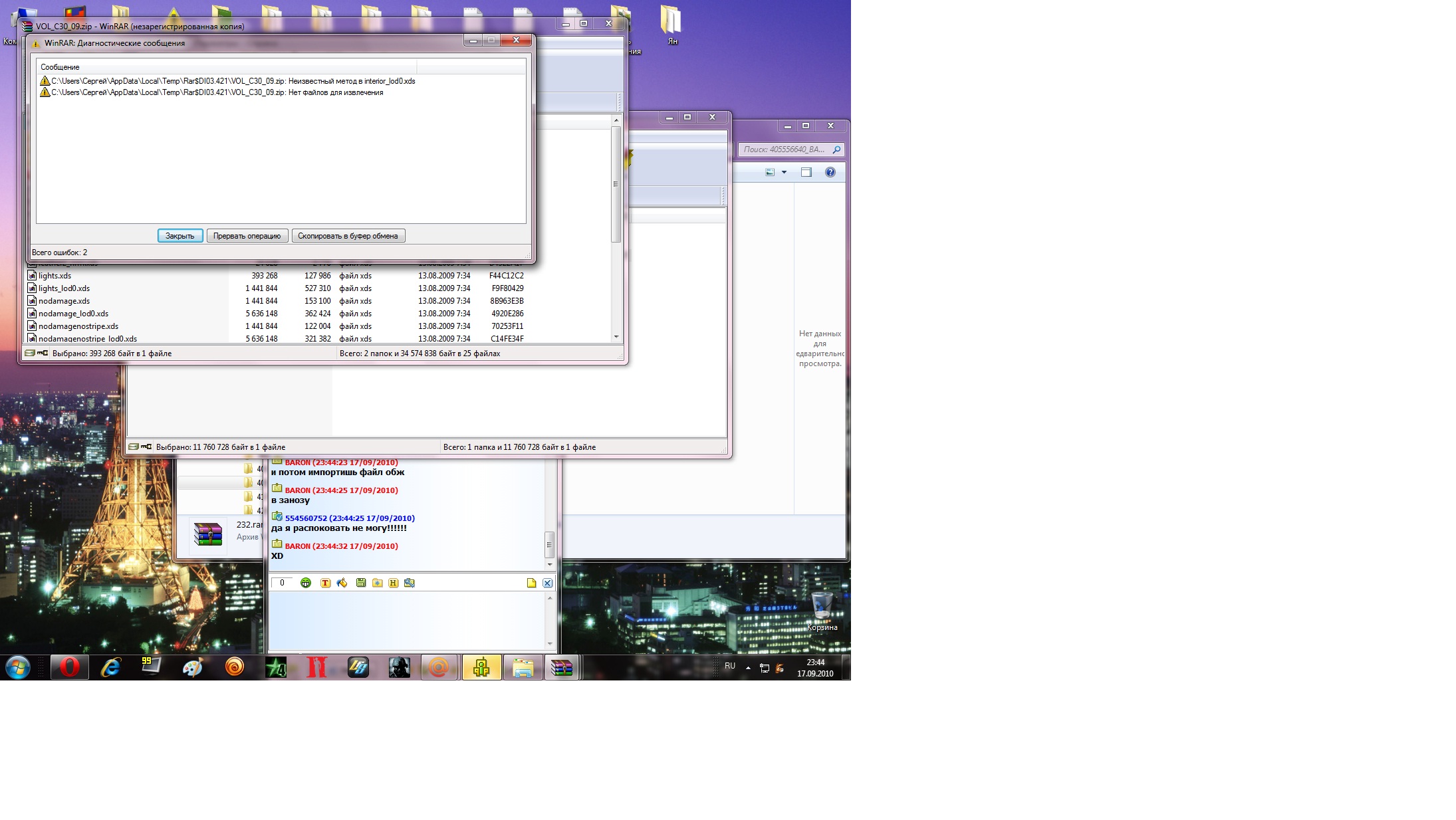Click the paint bucket background color icon in chat
Image resolution: width=1456 pixels, height=820 pixels.
[x=342, y=583]
